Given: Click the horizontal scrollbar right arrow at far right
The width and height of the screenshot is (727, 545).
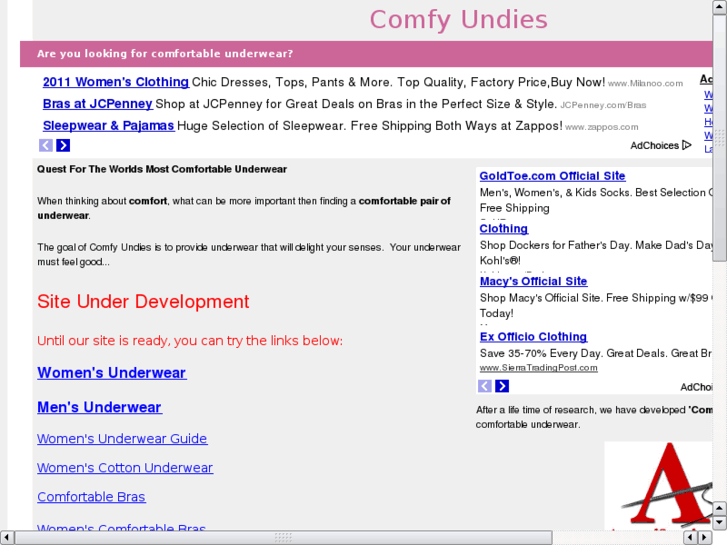Looking at the screenshot, I should 704,538.
